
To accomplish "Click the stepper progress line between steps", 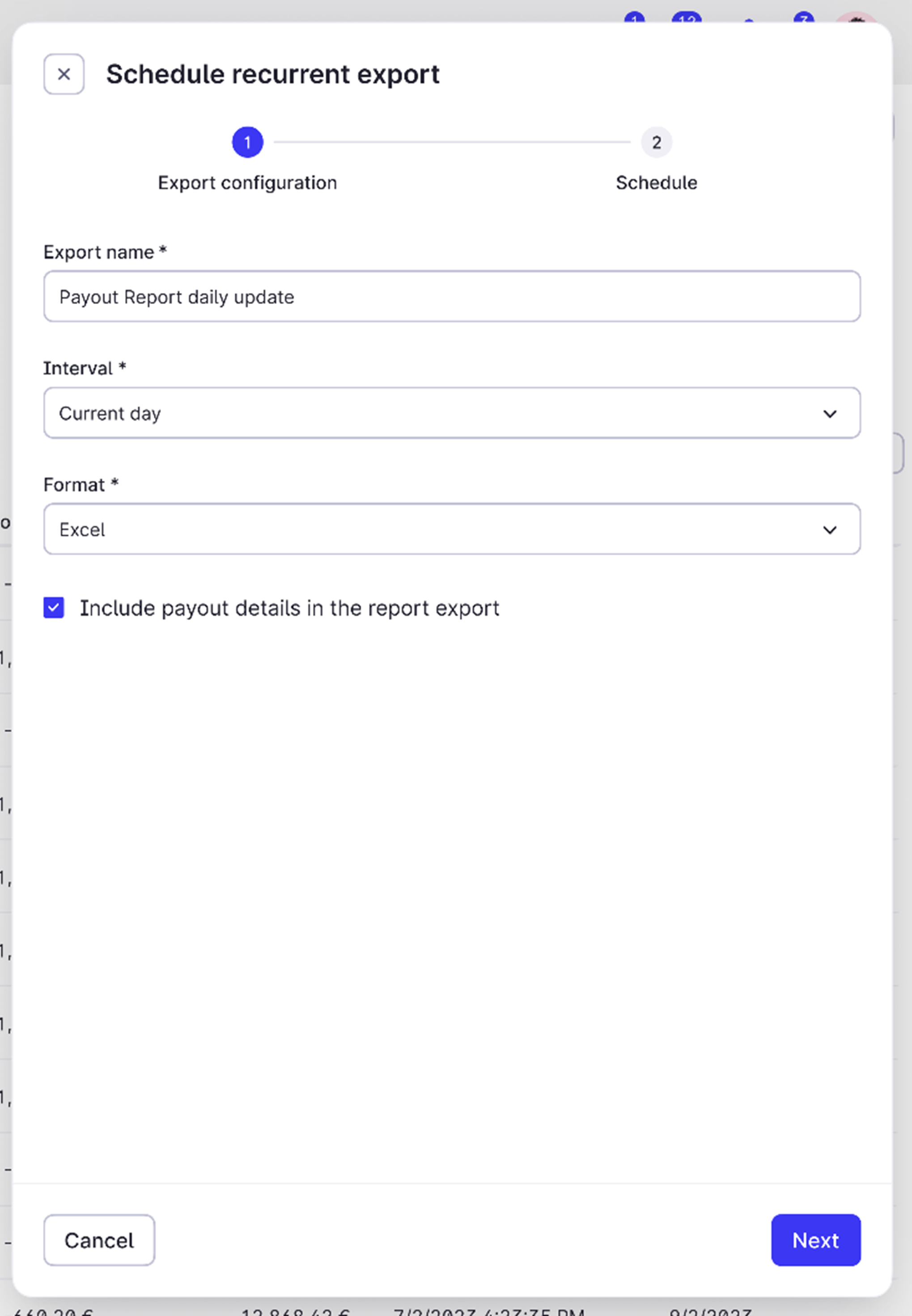I will click(451, 142).
